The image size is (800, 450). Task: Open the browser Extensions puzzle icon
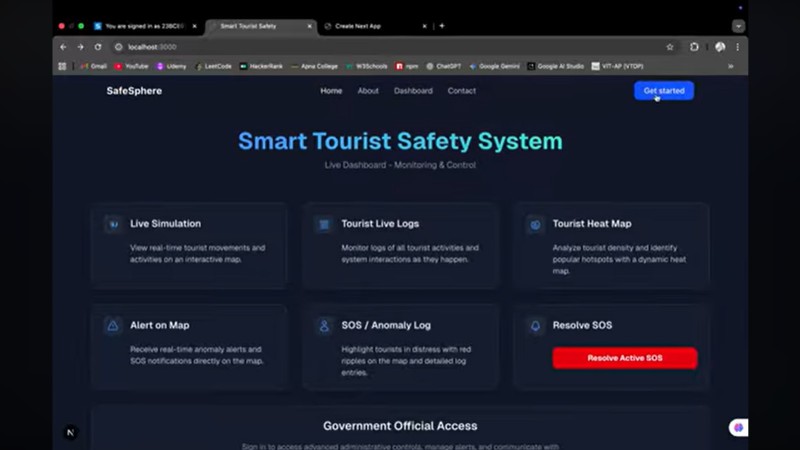(x=695, y=47)
